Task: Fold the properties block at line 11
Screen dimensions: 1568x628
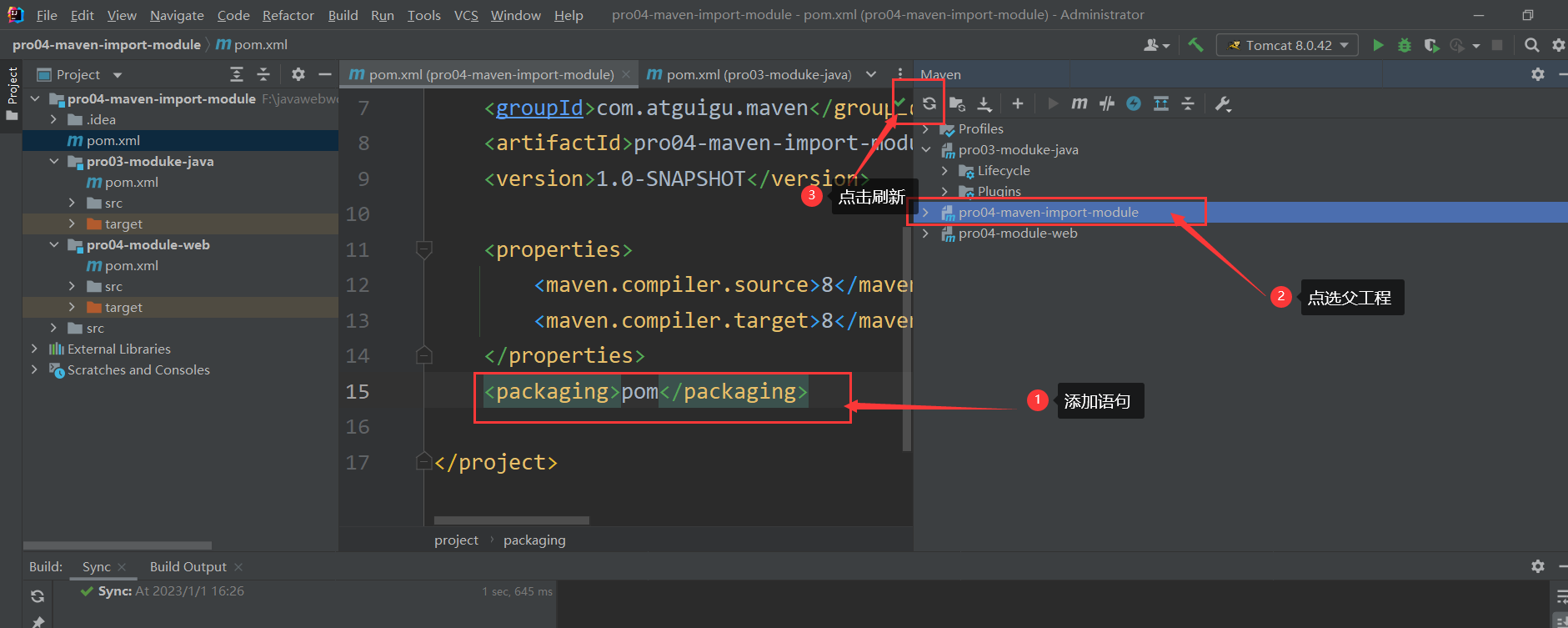Action: 423,249
